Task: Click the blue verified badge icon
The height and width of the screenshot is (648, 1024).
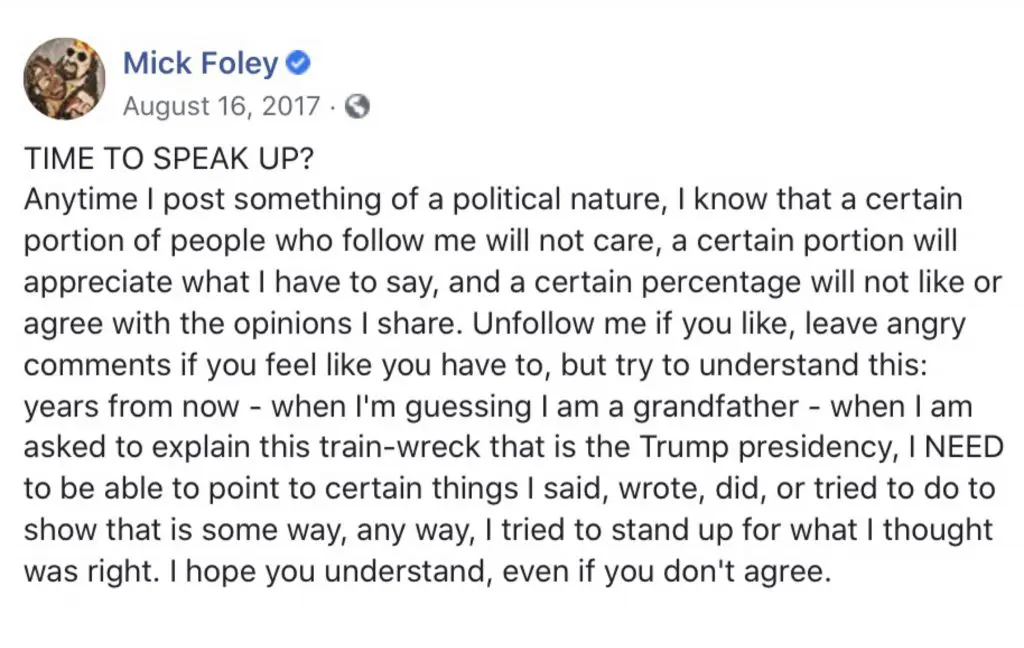Action: pos(299,64)
